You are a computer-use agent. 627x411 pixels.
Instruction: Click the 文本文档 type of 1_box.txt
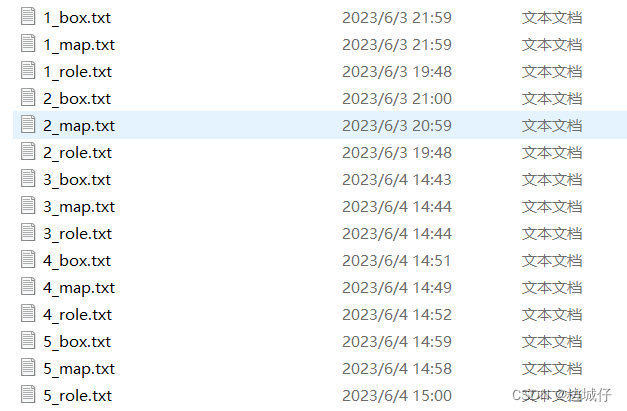coord(552,18)
